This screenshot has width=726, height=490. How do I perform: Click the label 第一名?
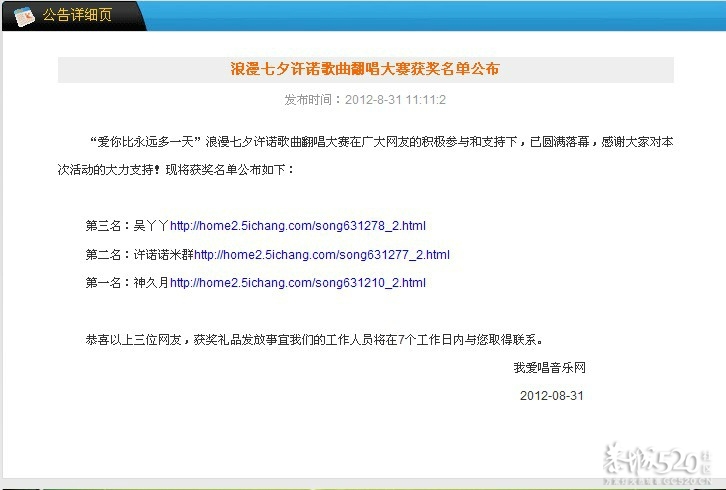click(x=103, y=283)
